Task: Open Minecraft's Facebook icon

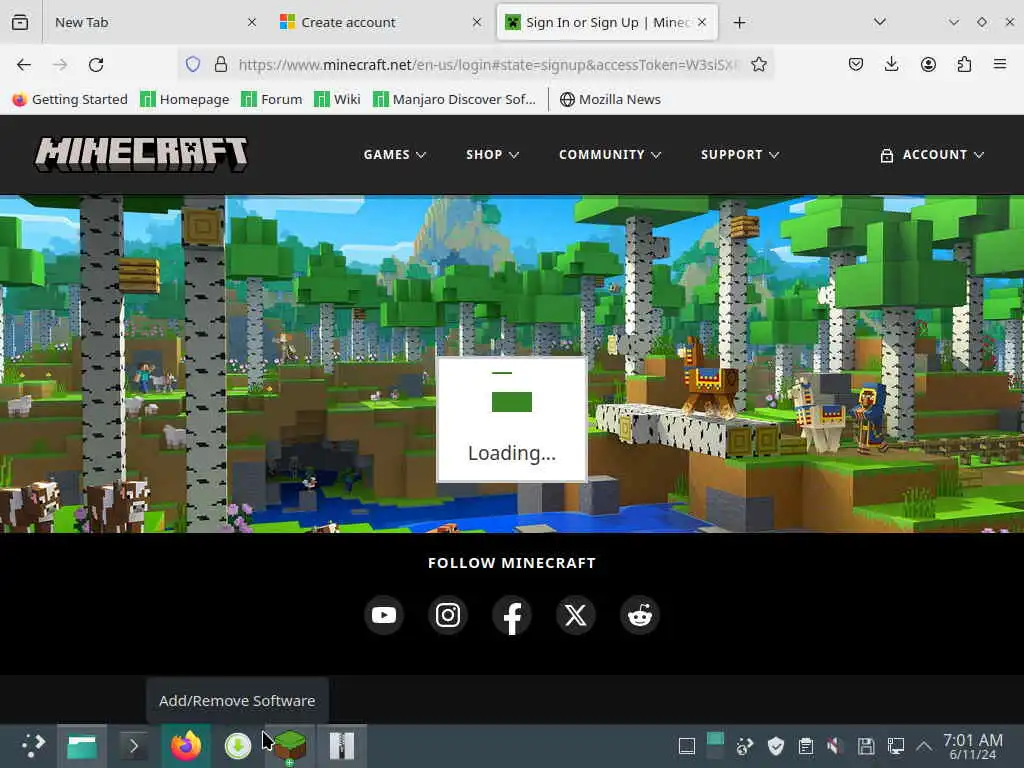Action: point(512,615)
